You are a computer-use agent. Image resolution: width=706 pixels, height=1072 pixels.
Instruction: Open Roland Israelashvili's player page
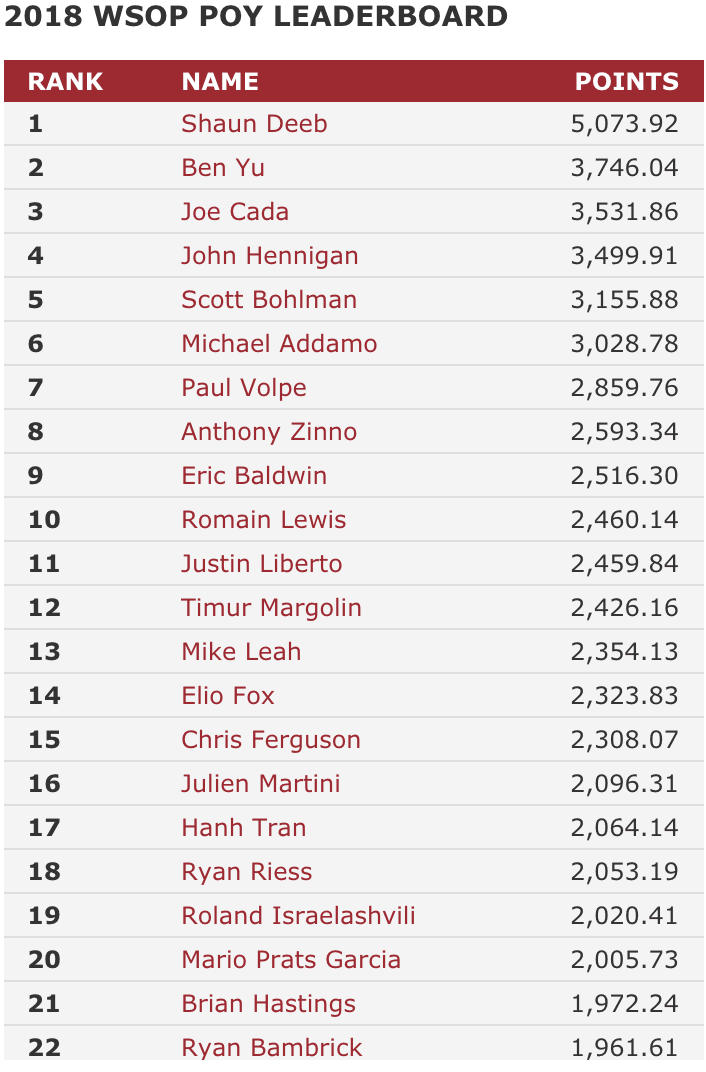(x=299, y=916)
